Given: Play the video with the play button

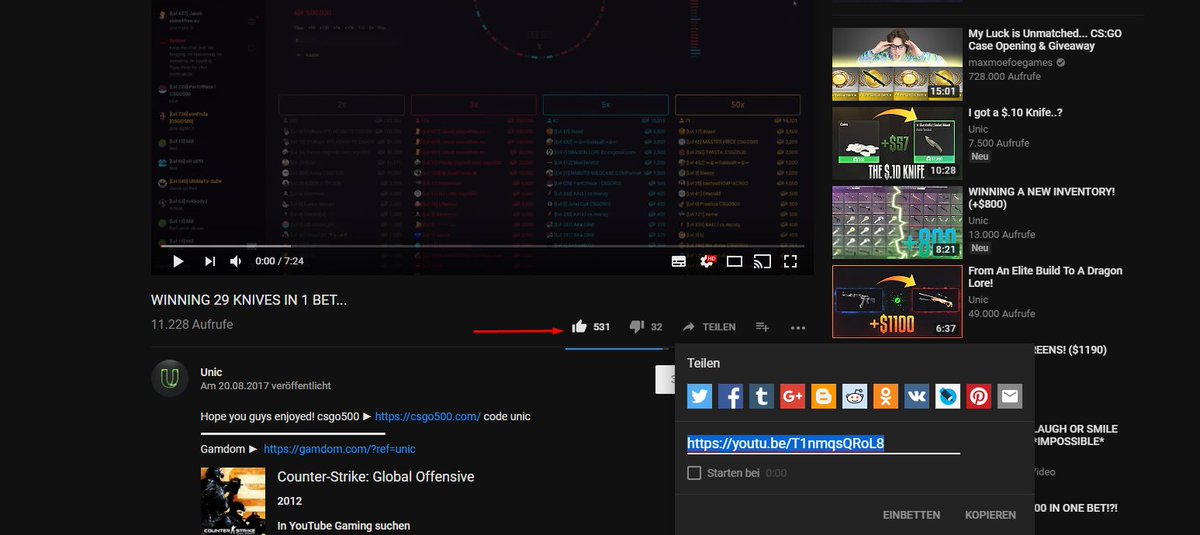Looking at the screenshot, I should point(178,261).
